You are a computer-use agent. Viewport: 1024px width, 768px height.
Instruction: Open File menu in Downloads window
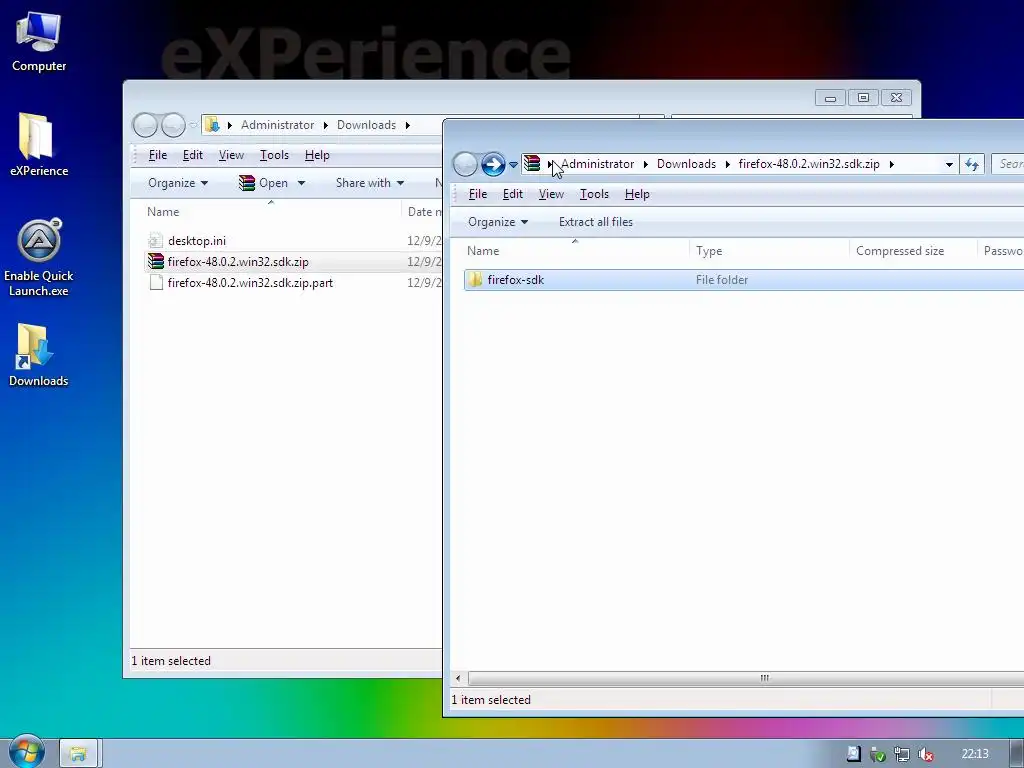pos(157,155)
